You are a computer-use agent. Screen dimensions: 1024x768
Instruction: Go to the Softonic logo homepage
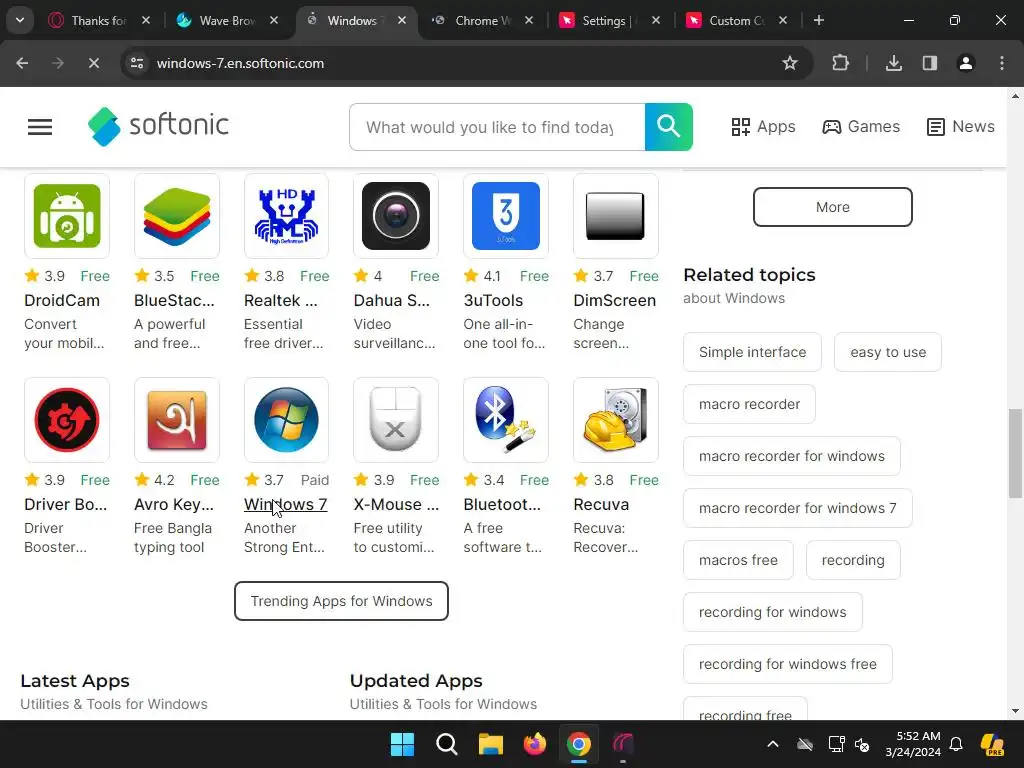158,126
